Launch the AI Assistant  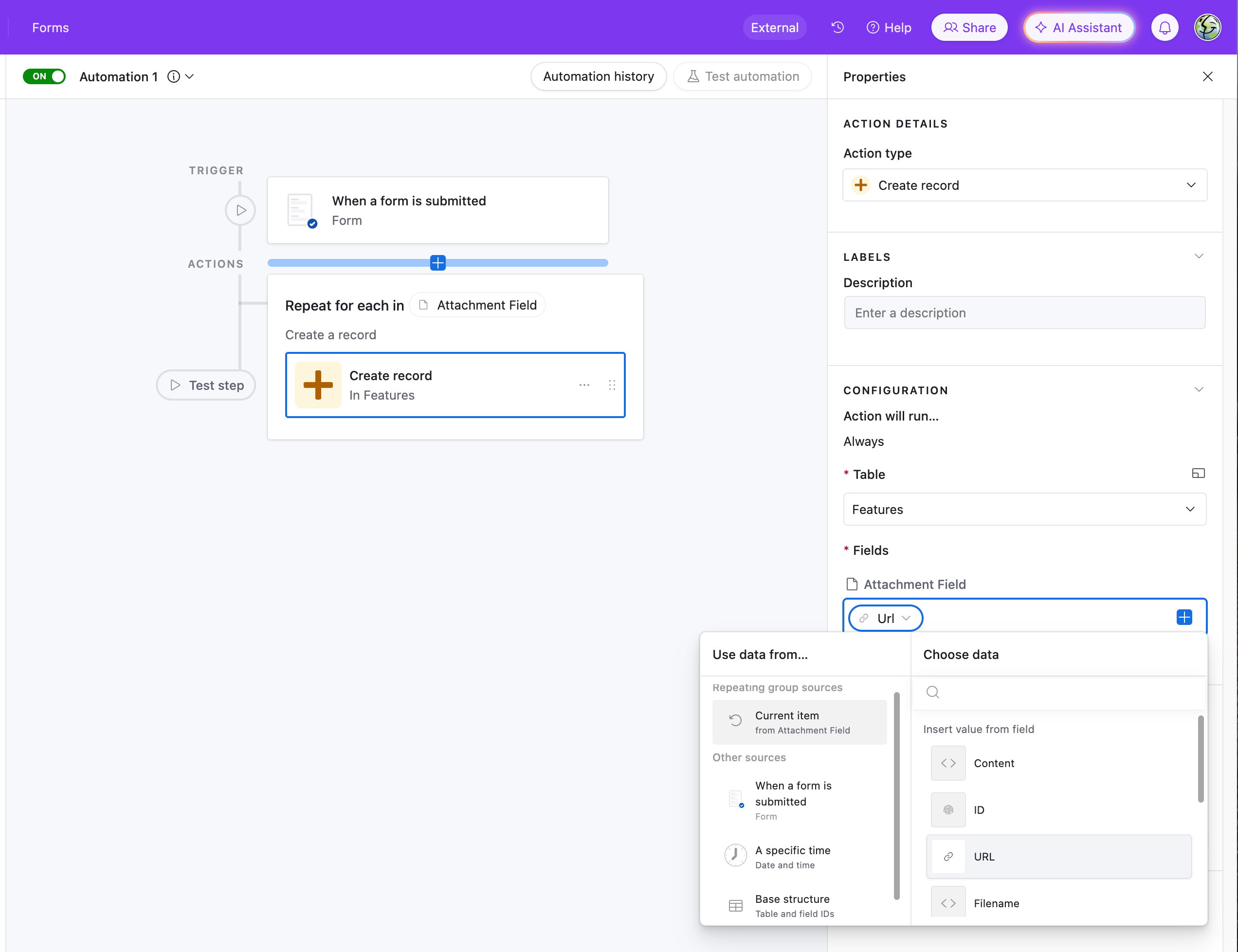pyautogui.click(x=1078, y=27)
